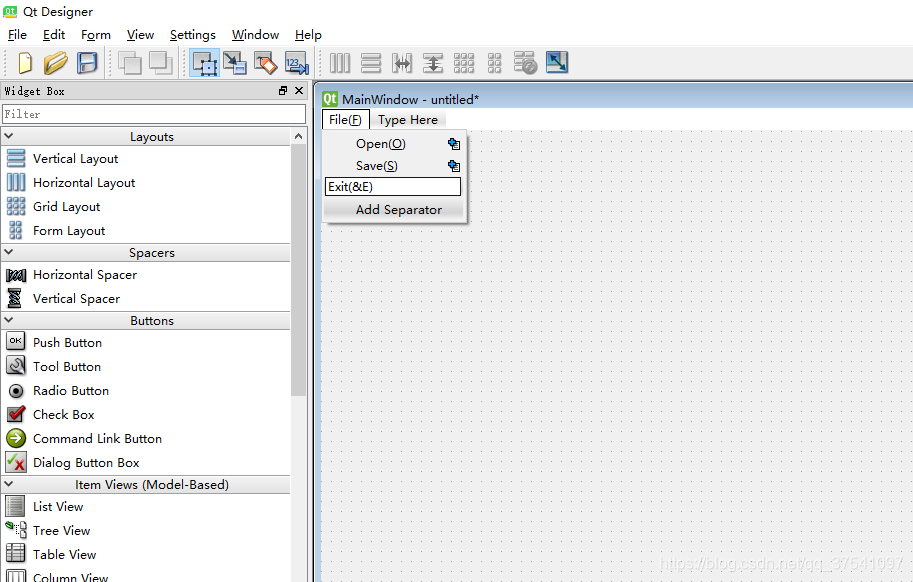Select the Check Box widget
913x582 pixels.
tap(146, 414)
